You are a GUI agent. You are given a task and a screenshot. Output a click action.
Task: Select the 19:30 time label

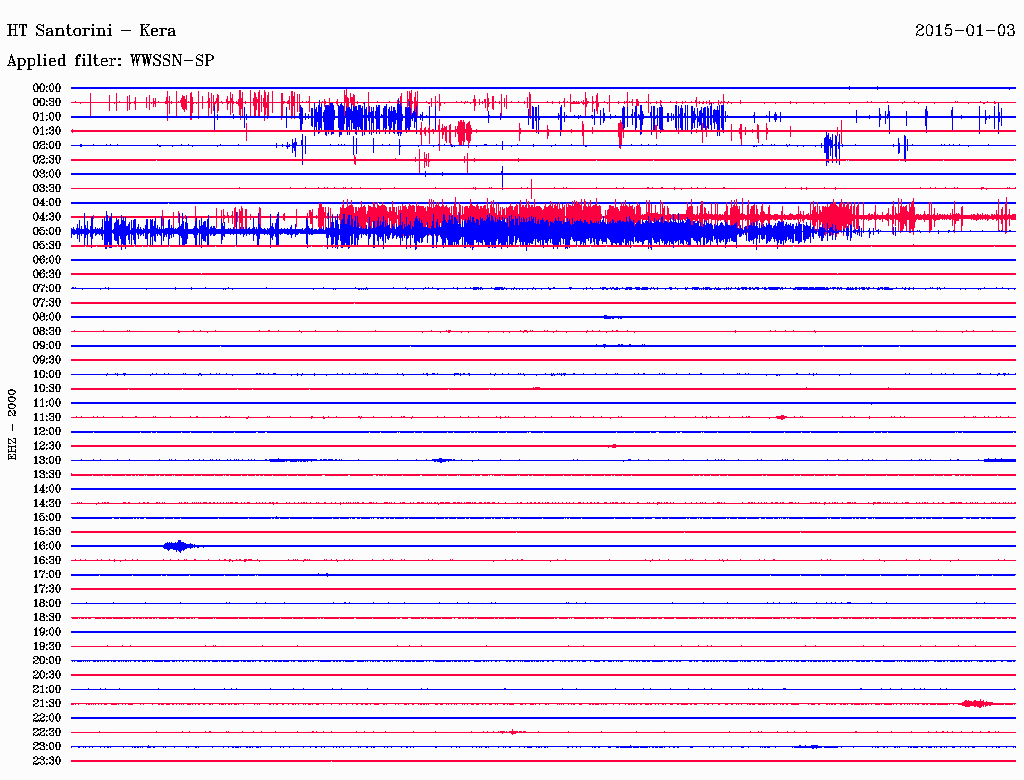pos(47,646)
